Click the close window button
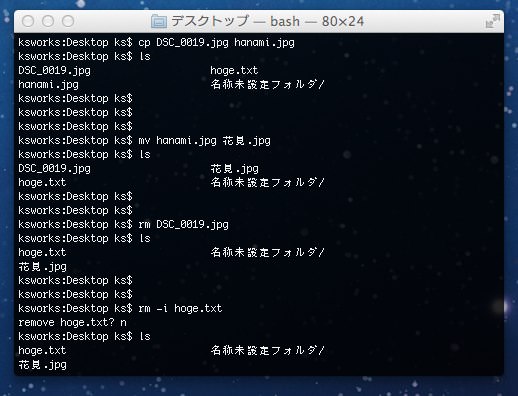This screenshot has width=518, height=396. click(28, 21)
